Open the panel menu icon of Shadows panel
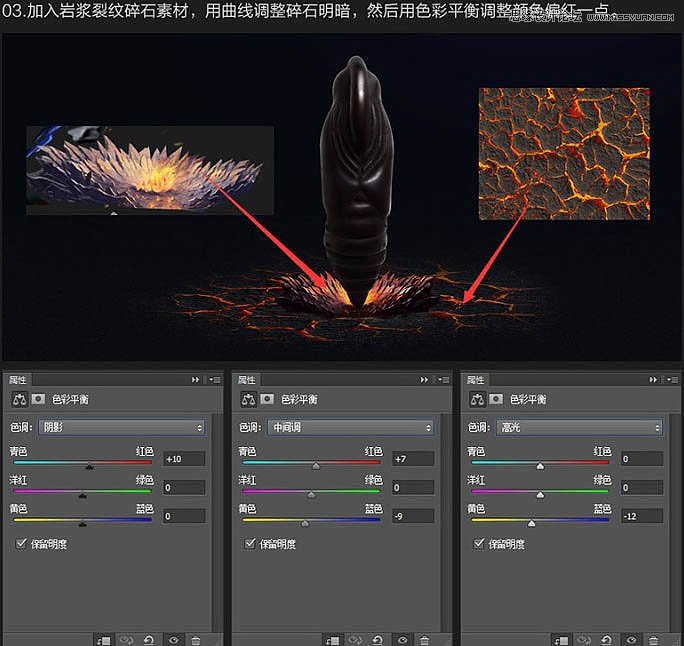Screen dimensions: 684x646 (x=215, y=380)
